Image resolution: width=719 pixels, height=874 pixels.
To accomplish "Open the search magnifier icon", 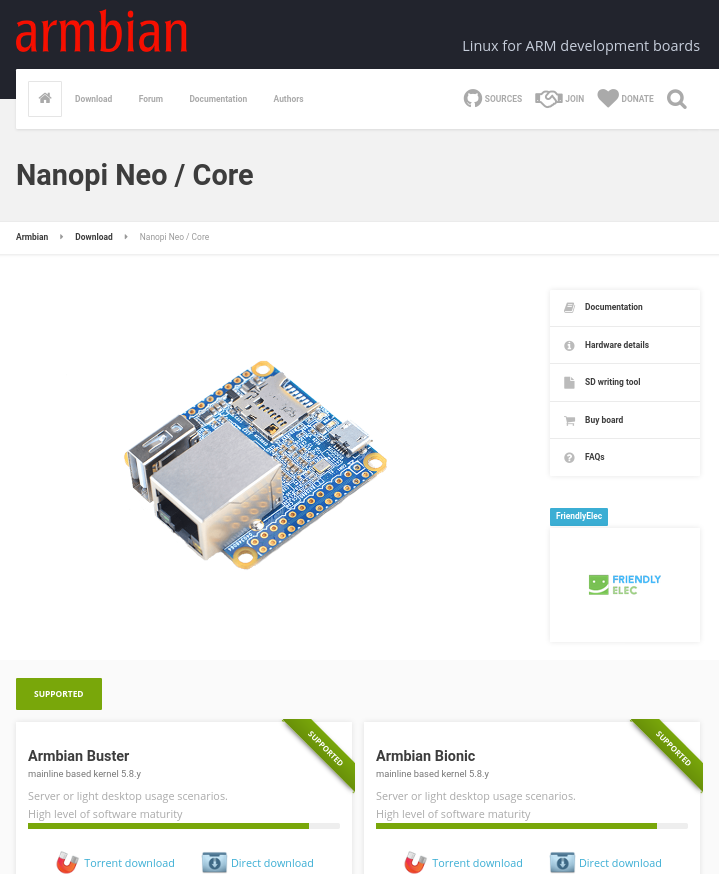I will tap(677, 99).
